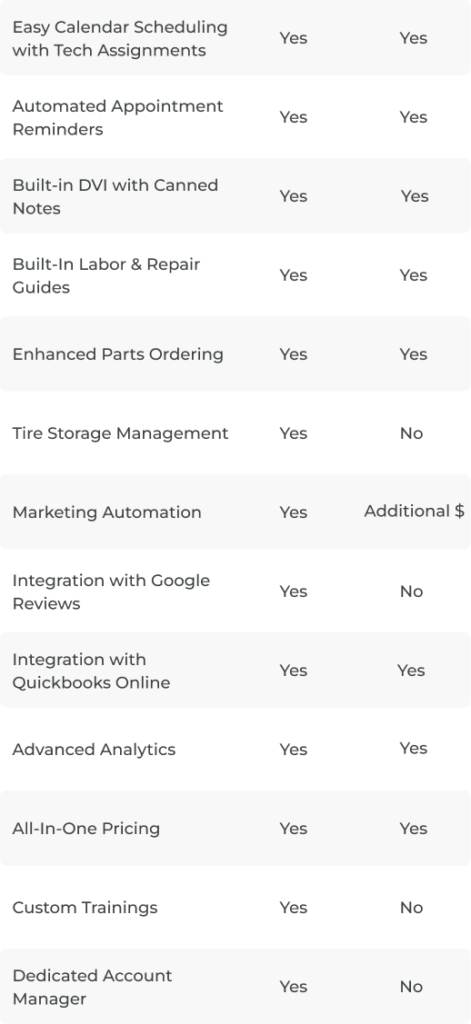Select the Marketing Automation row label
This screenshot has height=1024, width=471.
[106, 512]
